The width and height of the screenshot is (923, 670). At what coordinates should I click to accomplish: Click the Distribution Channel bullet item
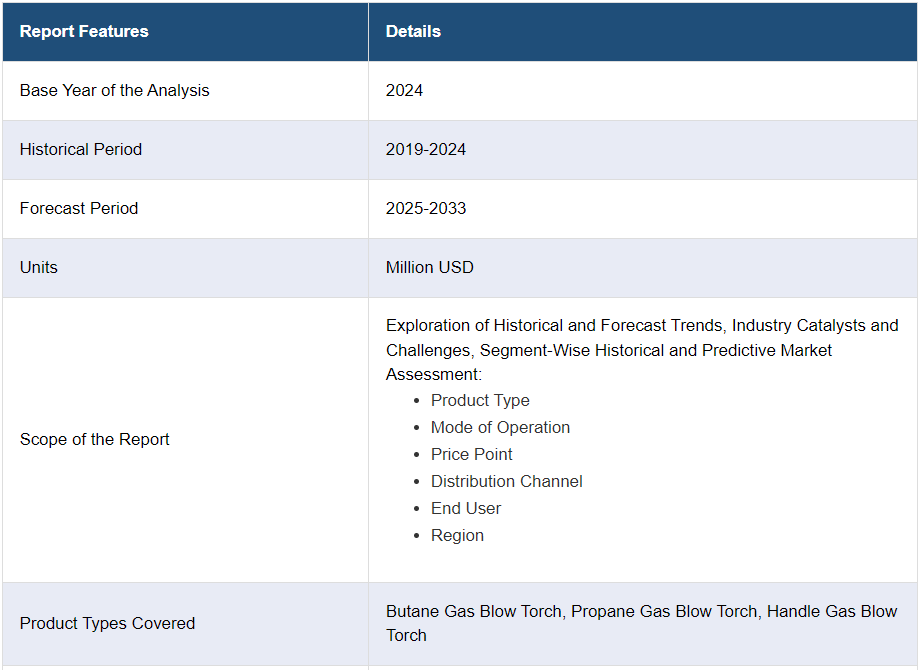pyautogui.click(x=507, y=481)
